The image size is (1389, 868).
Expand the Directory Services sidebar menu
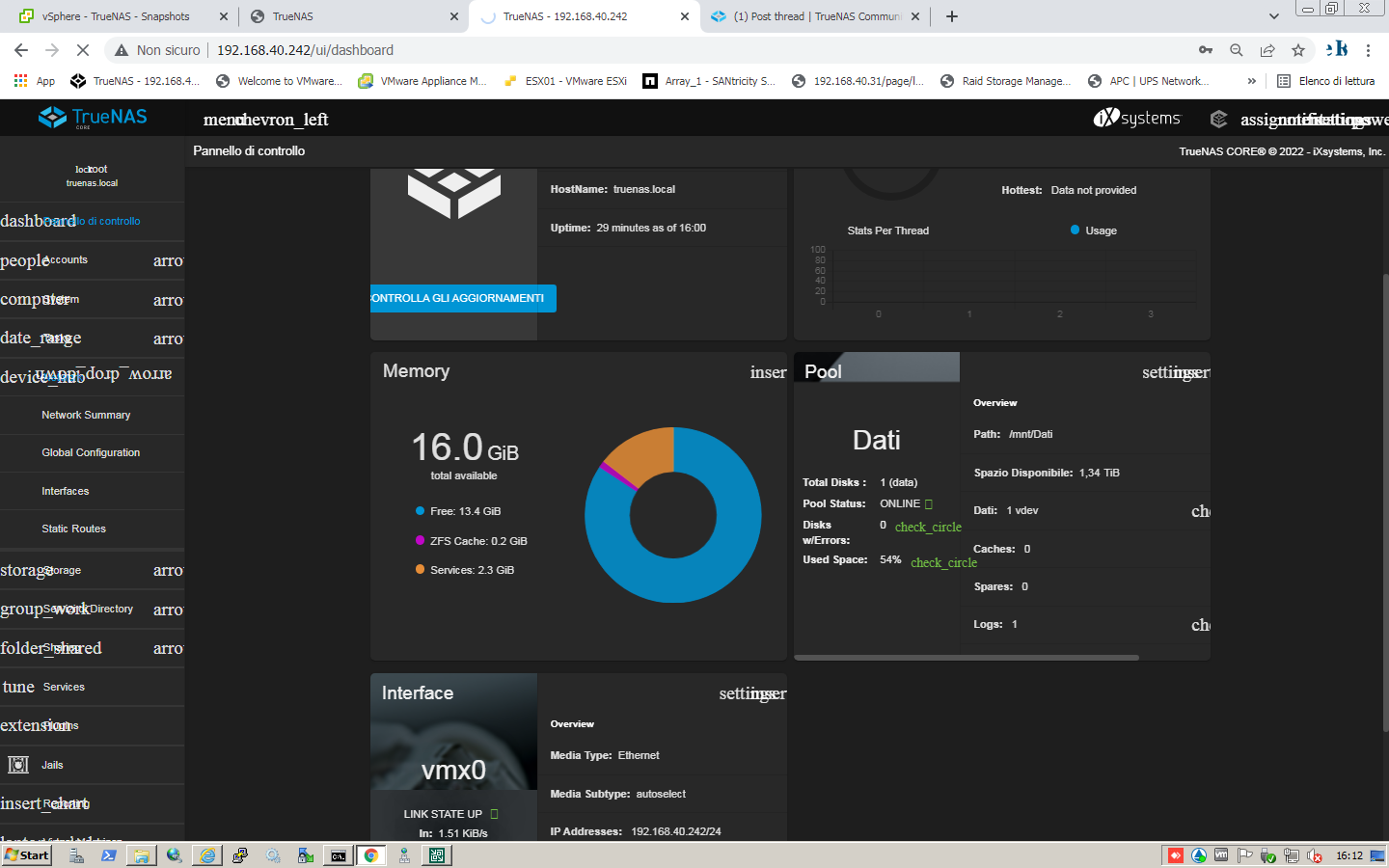coord(168,610)
